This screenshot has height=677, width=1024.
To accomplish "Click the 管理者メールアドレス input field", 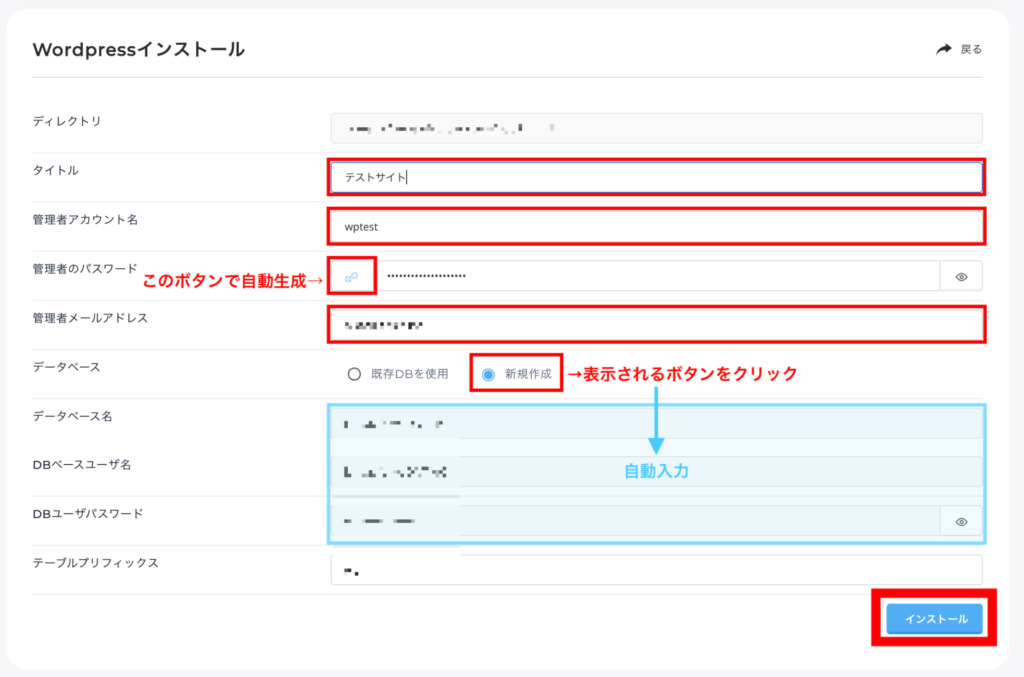I will point(656,324).
